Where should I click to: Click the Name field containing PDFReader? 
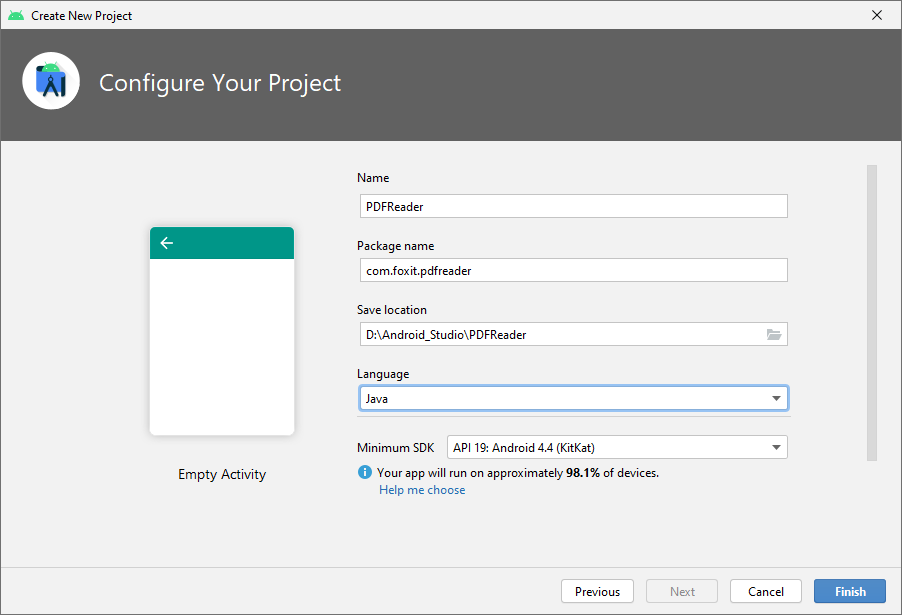coord(572,207)
